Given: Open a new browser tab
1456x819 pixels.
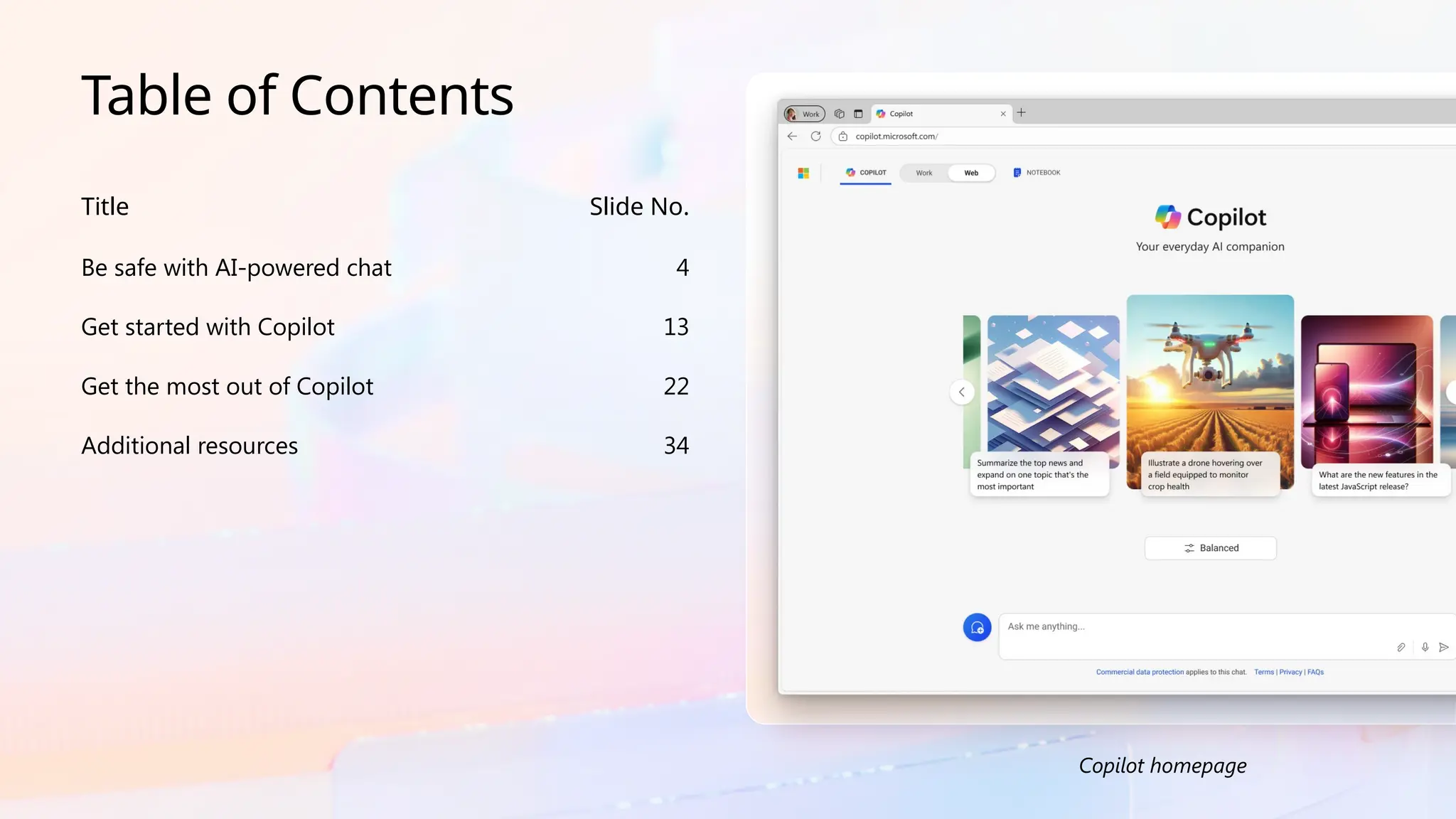Looking at the screenshot, I should (1022, 113).
